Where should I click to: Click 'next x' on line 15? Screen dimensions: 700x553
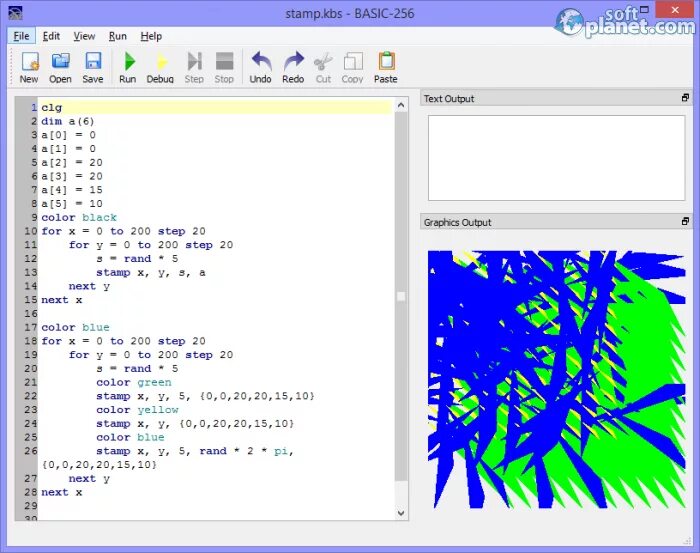(x=62, y=300)
